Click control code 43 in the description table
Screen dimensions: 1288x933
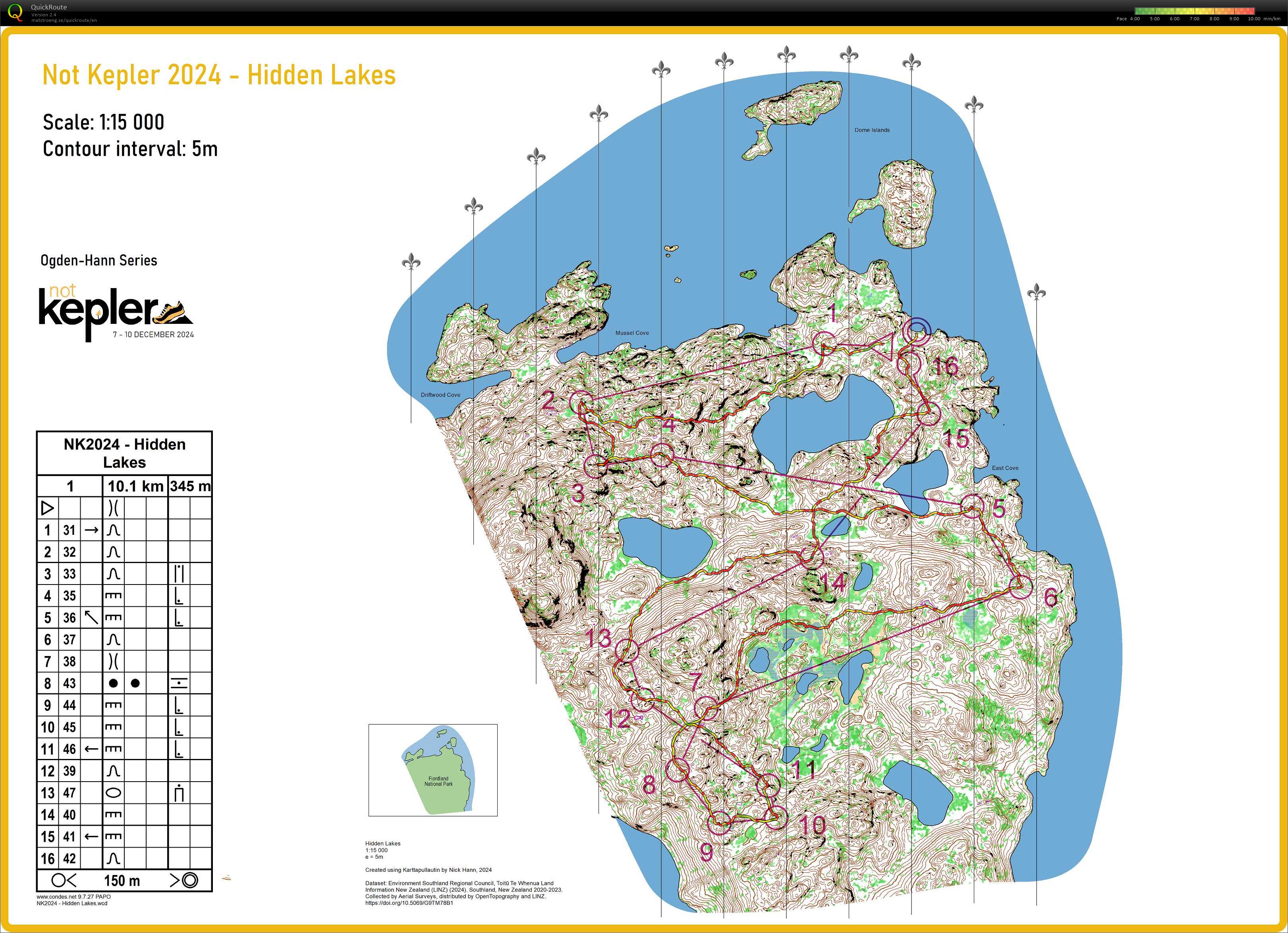pos(69,683)
